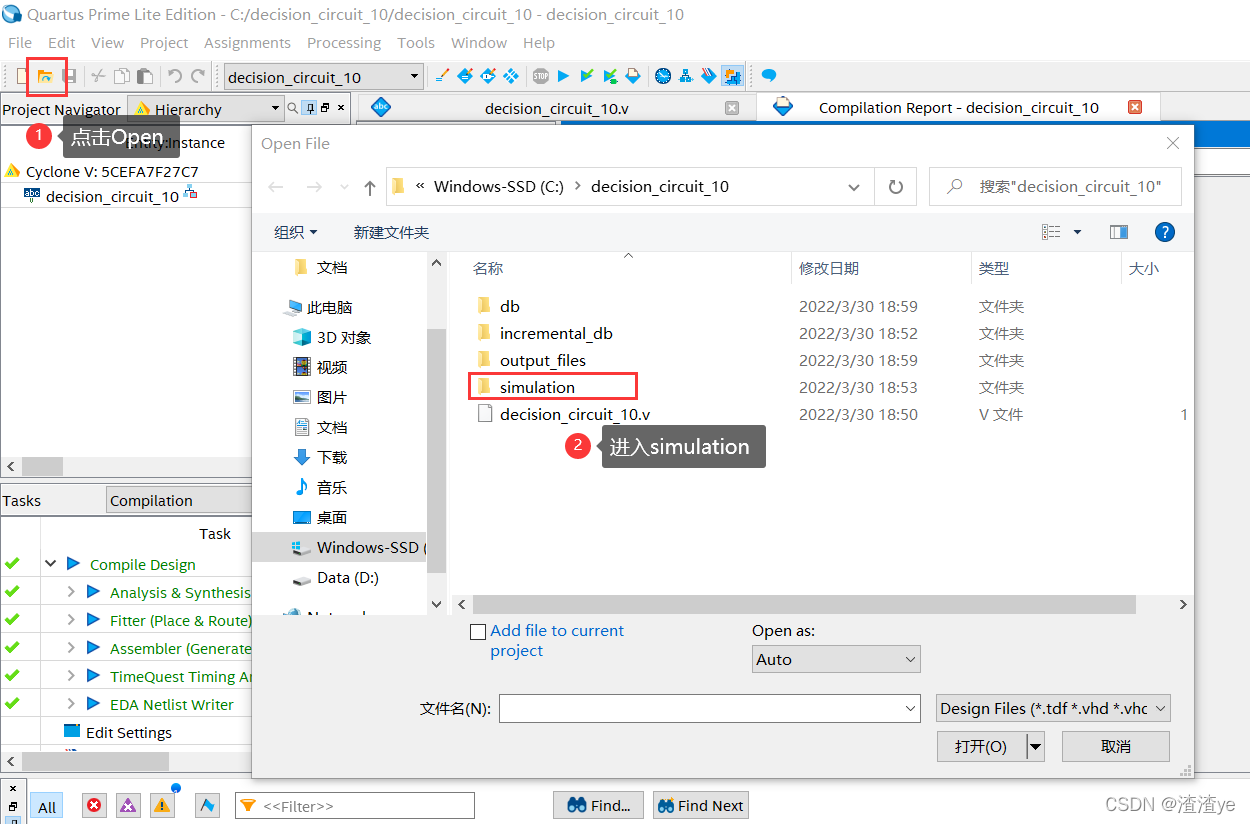The width and height of the screenshot is (1250, 824).
Task: Click the 文件名(N) filename input field
Action: (709, 708)
